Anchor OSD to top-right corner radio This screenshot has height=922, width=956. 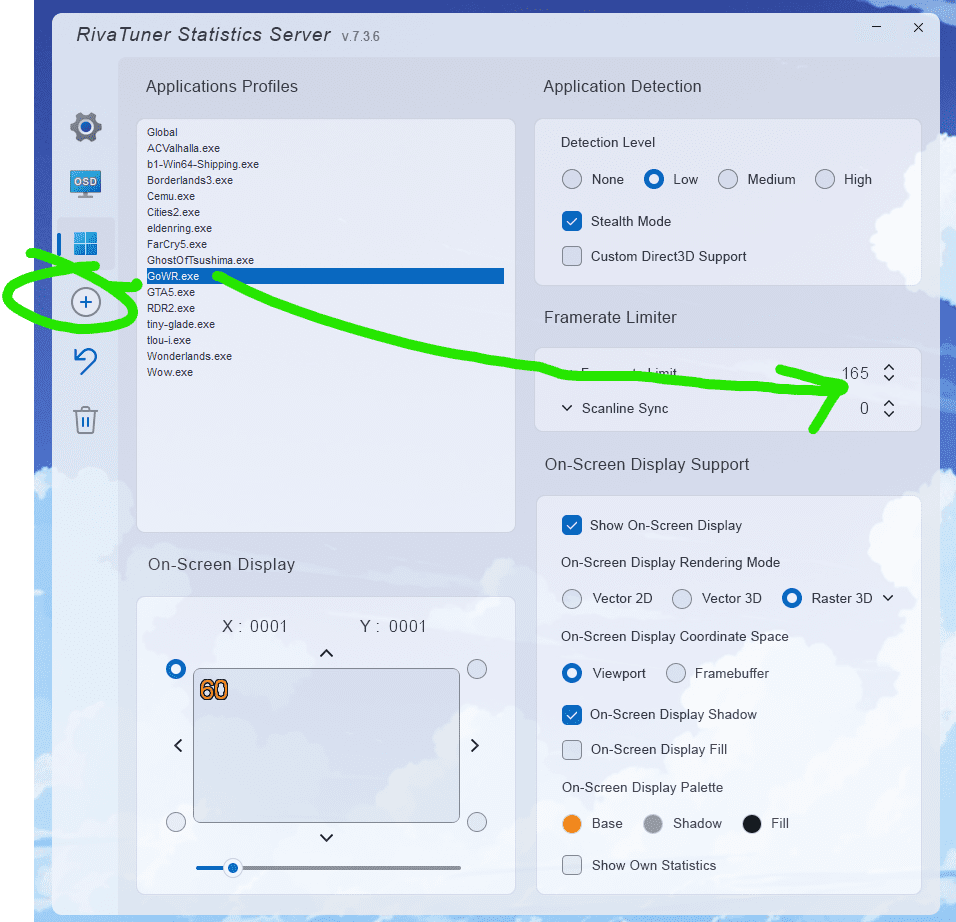point(477,669)
